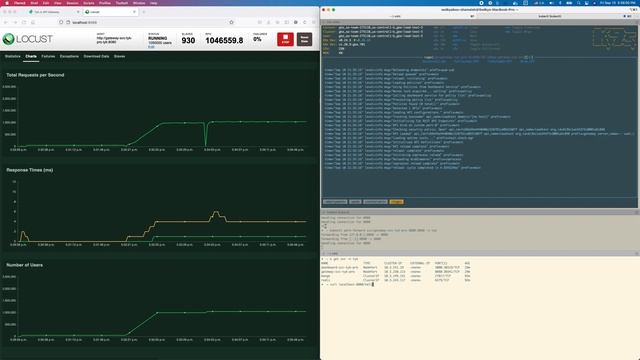The height and width of the screenshot is (360, 640).
Task: Click the host URL text in Locust header
Action: click(114, 40)
